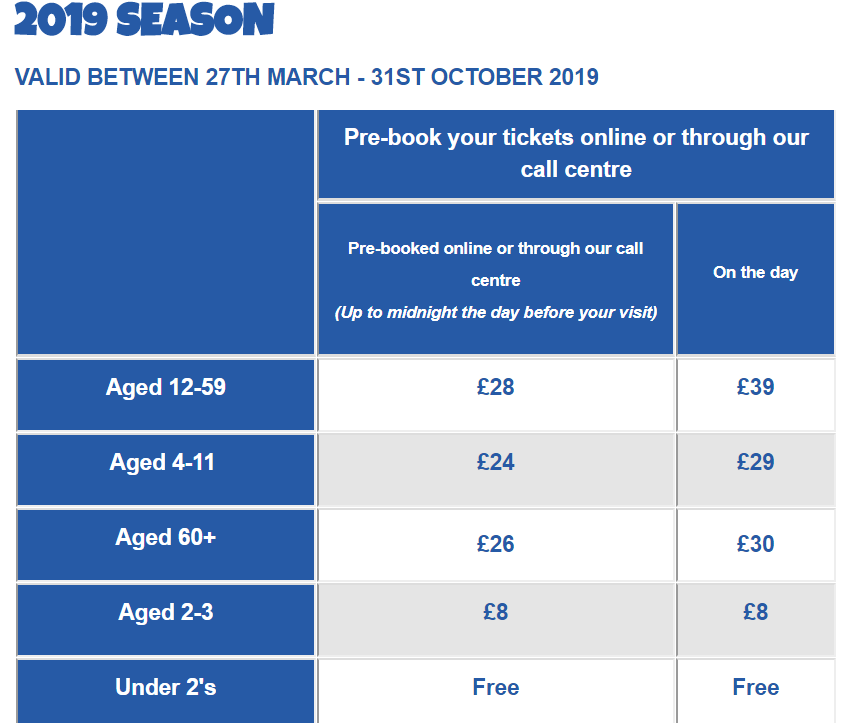The image size is (848, 723).
Task: Click the Aged 60+ row label
Action: 166,537
